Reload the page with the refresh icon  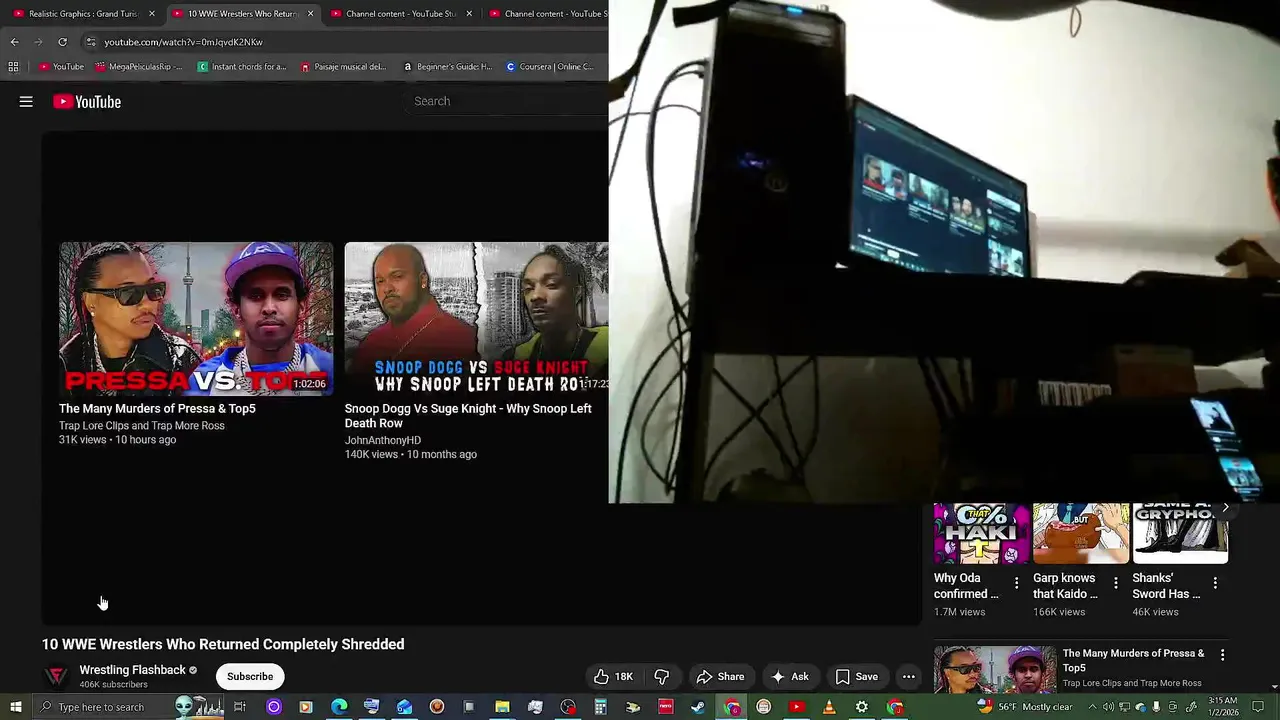(62, 42)
